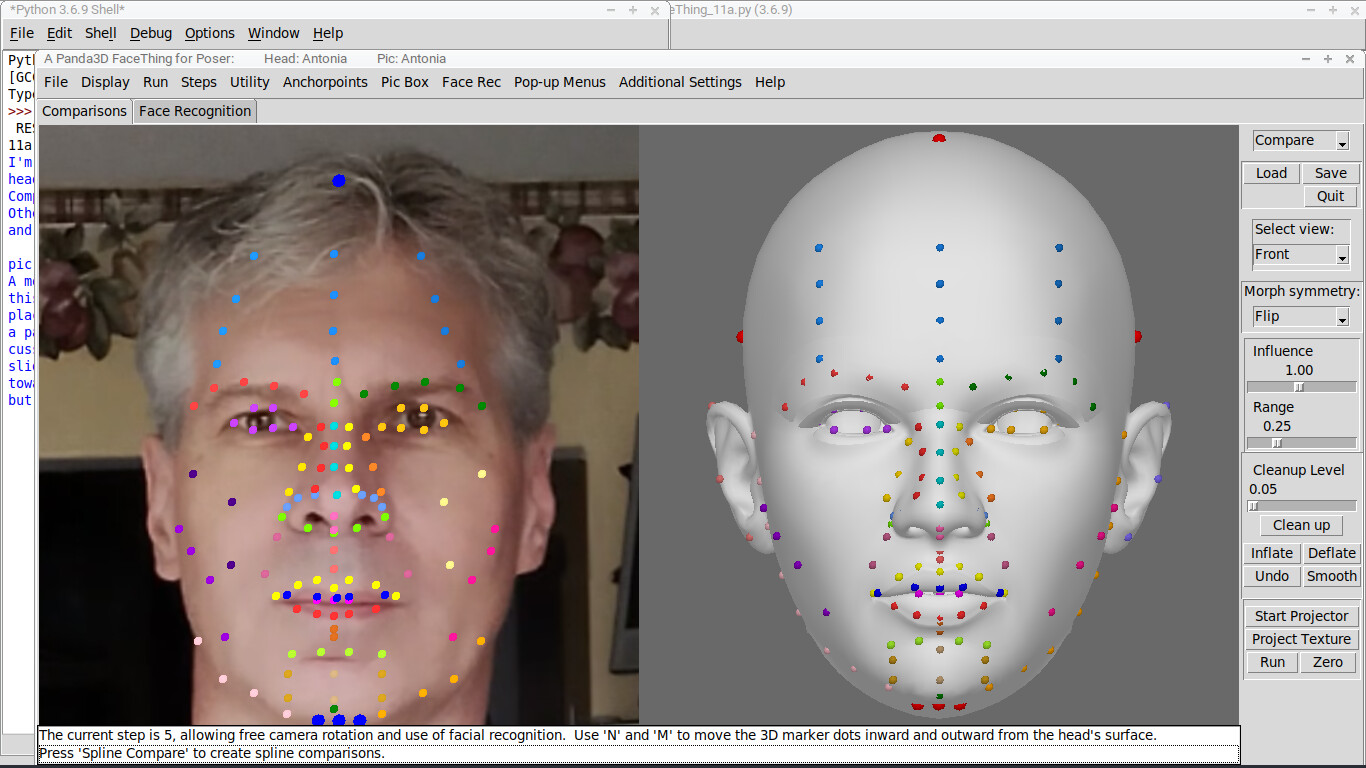Switch to the Face Recognition tab
This screenshot has width=1366, height=768.
coord(195,111)
